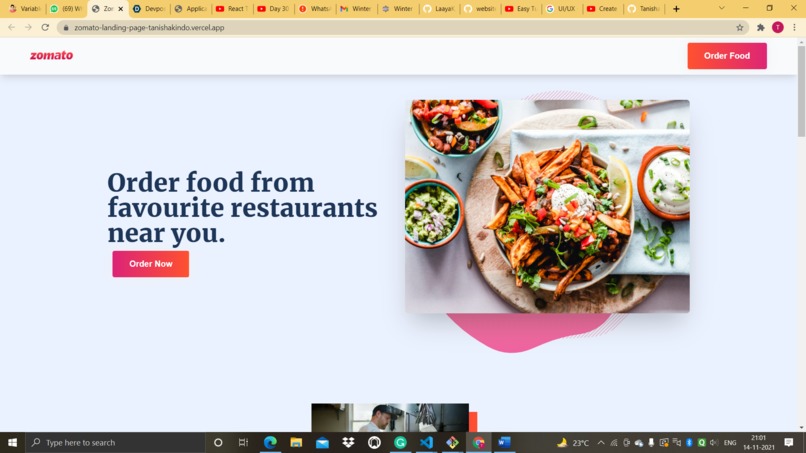Launch Microsoft Edge from taskbar
This screenshot has width=806, height=453.
(x=270, y=442)
